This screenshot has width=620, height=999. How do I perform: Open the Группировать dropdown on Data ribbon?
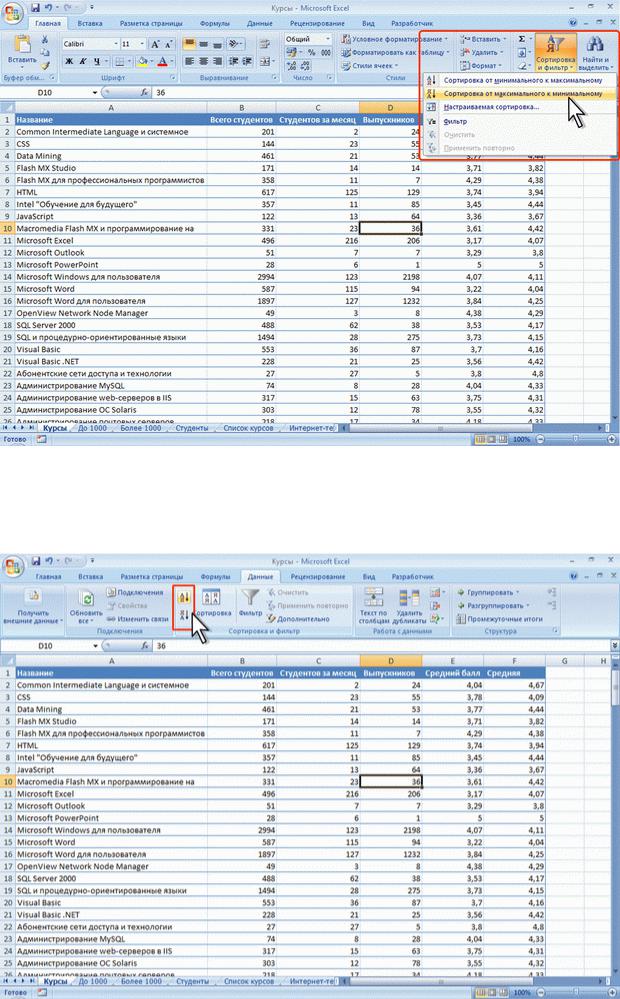[489, 592]
